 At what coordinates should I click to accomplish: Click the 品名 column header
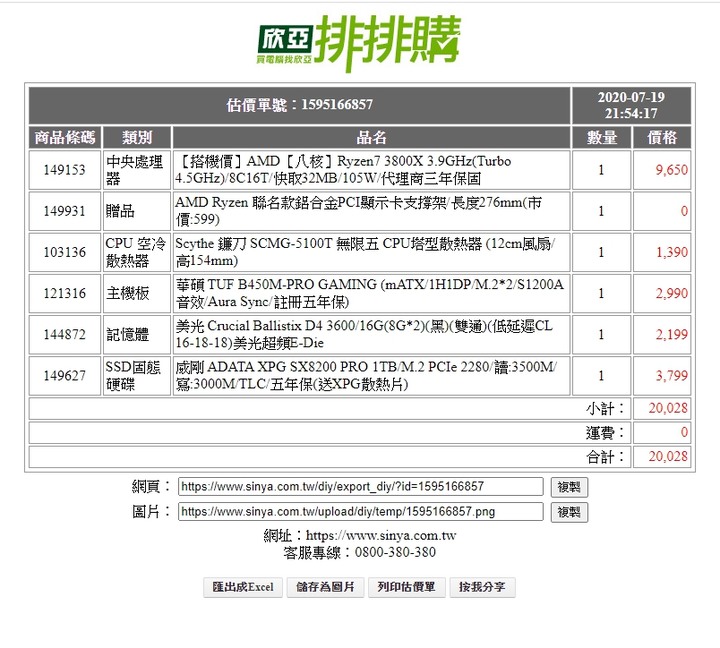(x=371, y=137)
